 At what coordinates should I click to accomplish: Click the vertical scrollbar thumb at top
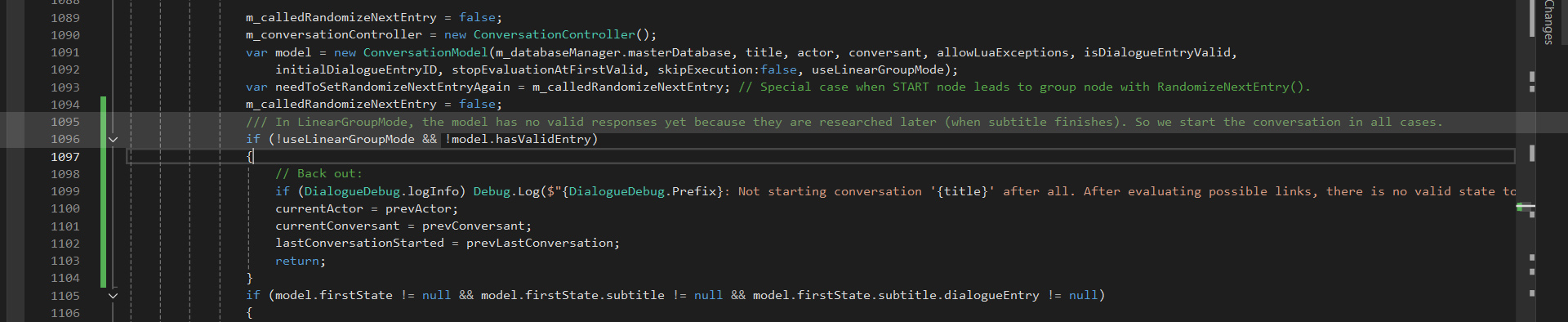point(1531,18)
